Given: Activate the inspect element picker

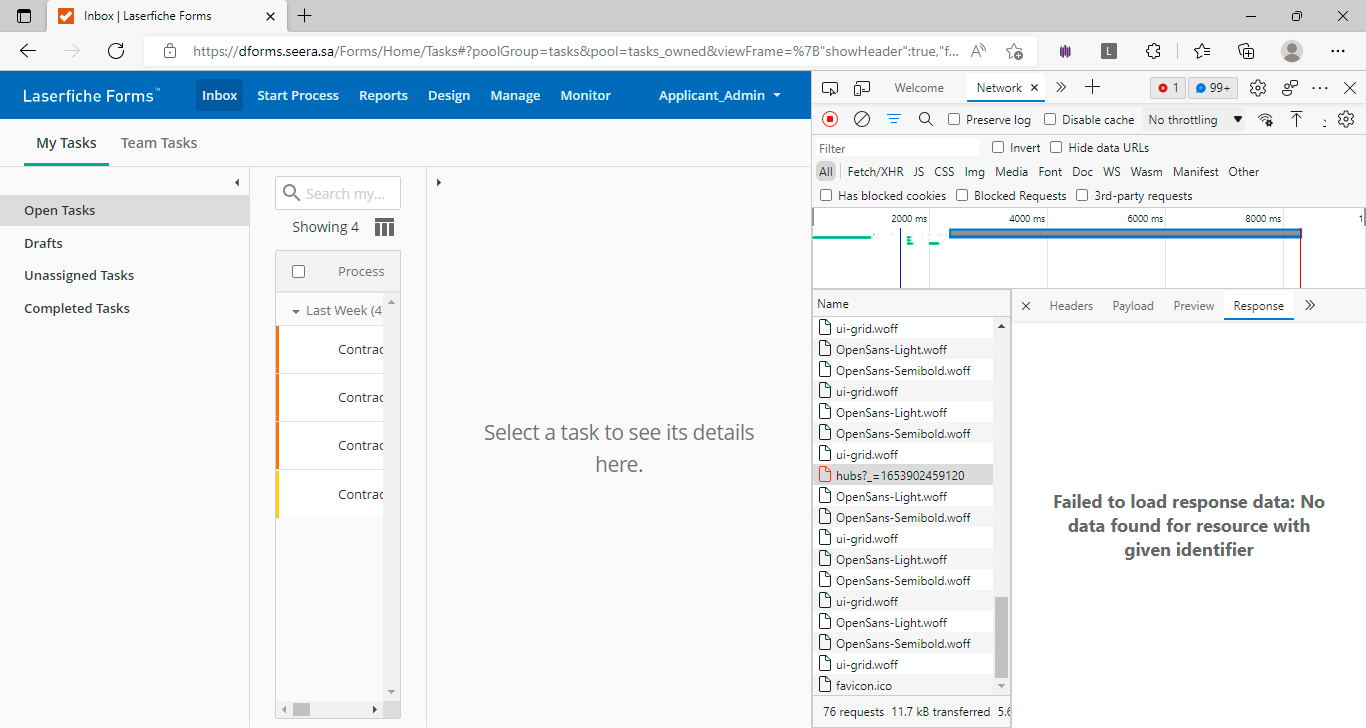Looking at the screenshot, I should click(830, 88).
